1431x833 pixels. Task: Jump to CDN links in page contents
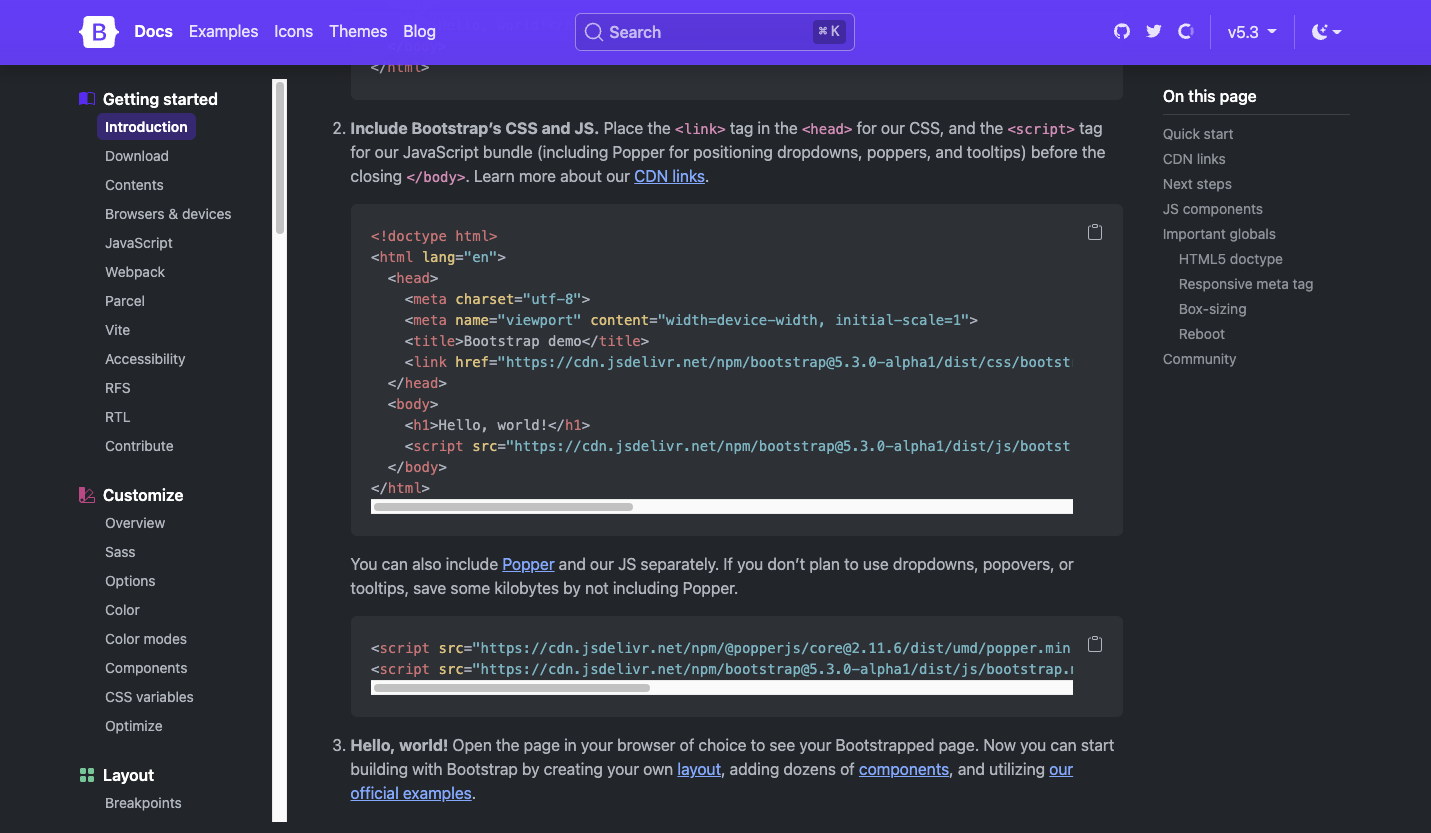click(x=1194, y=159)
